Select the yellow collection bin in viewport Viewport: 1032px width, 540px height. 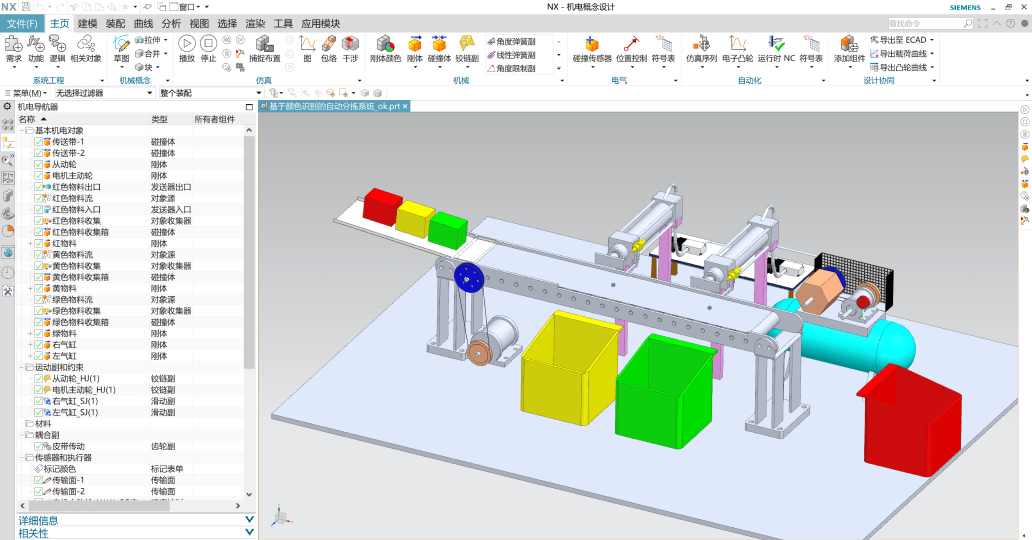[569, 369]
